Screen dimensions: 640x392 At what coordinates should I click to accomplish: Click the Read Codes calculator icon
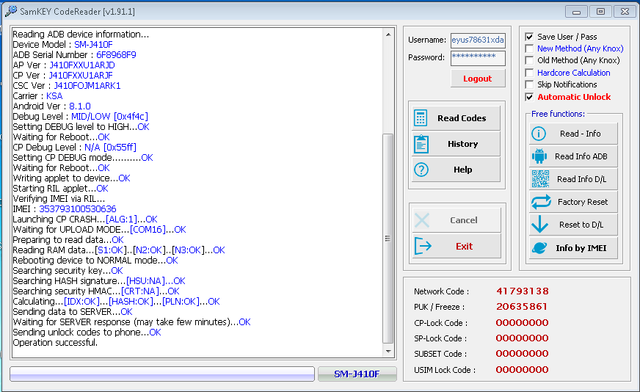[420, 118]
